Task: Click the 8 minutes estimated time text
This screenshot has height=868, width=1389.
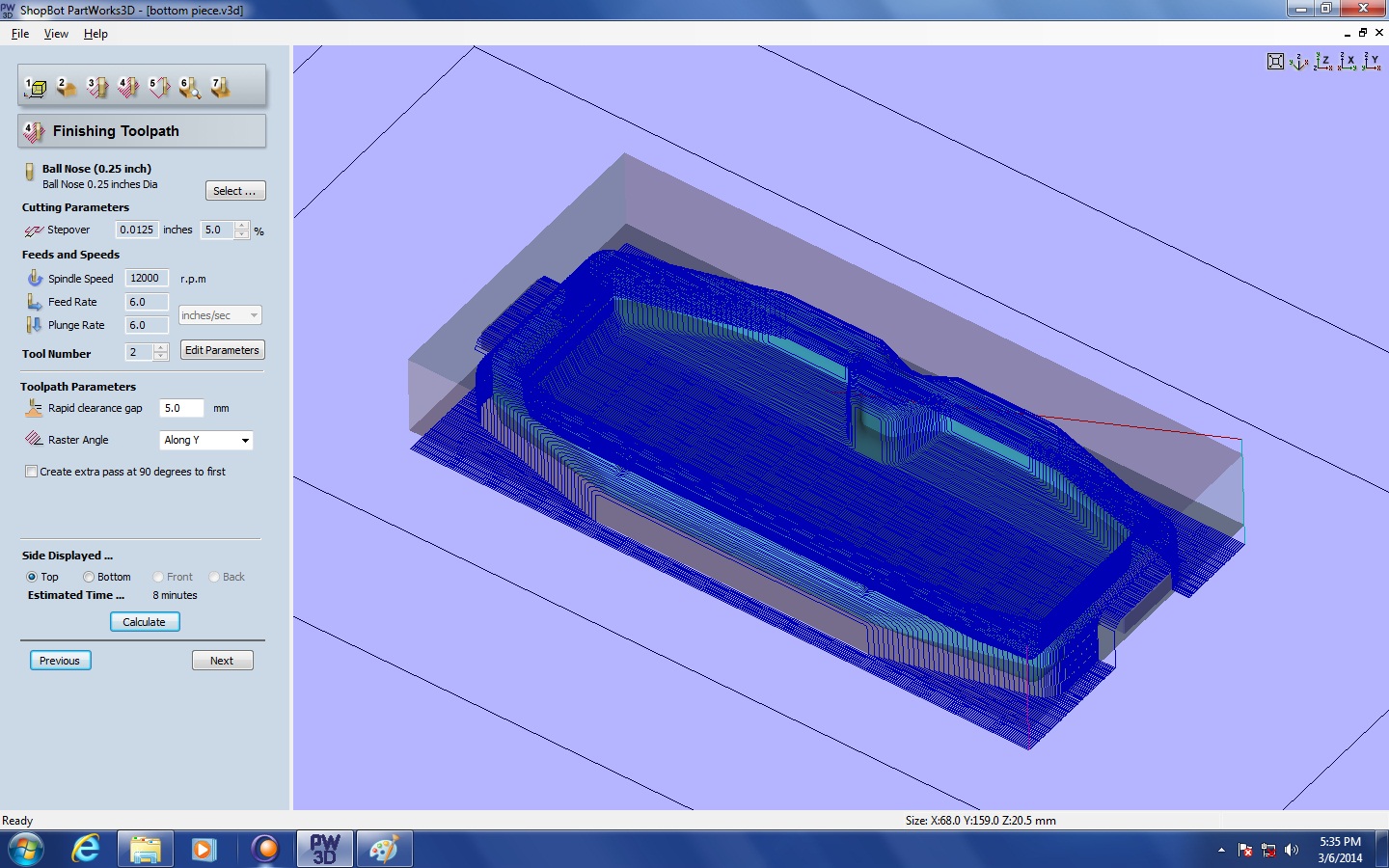Action: click(x=175, y=595)
